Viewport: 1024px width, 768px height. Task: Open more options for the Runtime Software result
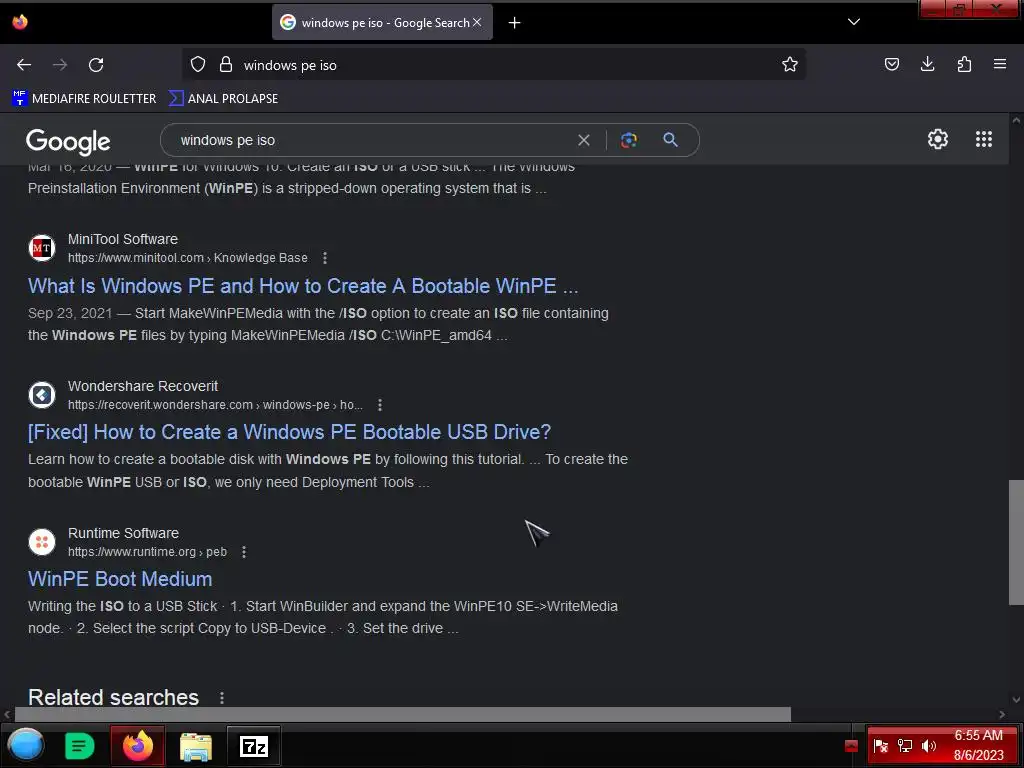pyautogui.click(x=244, y=552)
